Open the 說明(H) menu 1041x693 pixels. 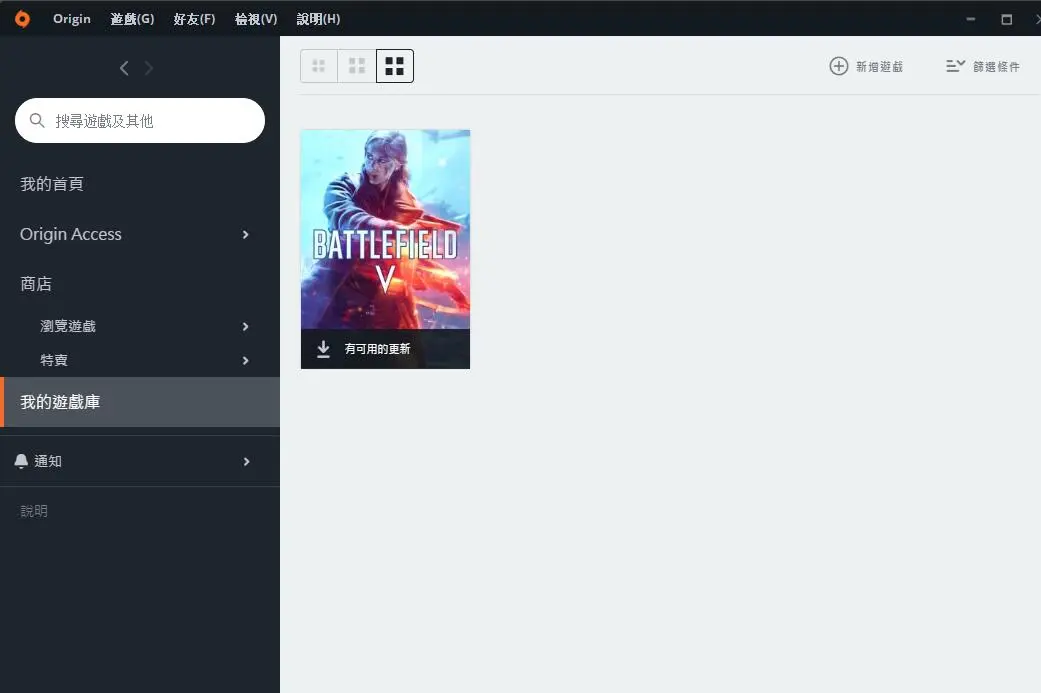[318, 19]
